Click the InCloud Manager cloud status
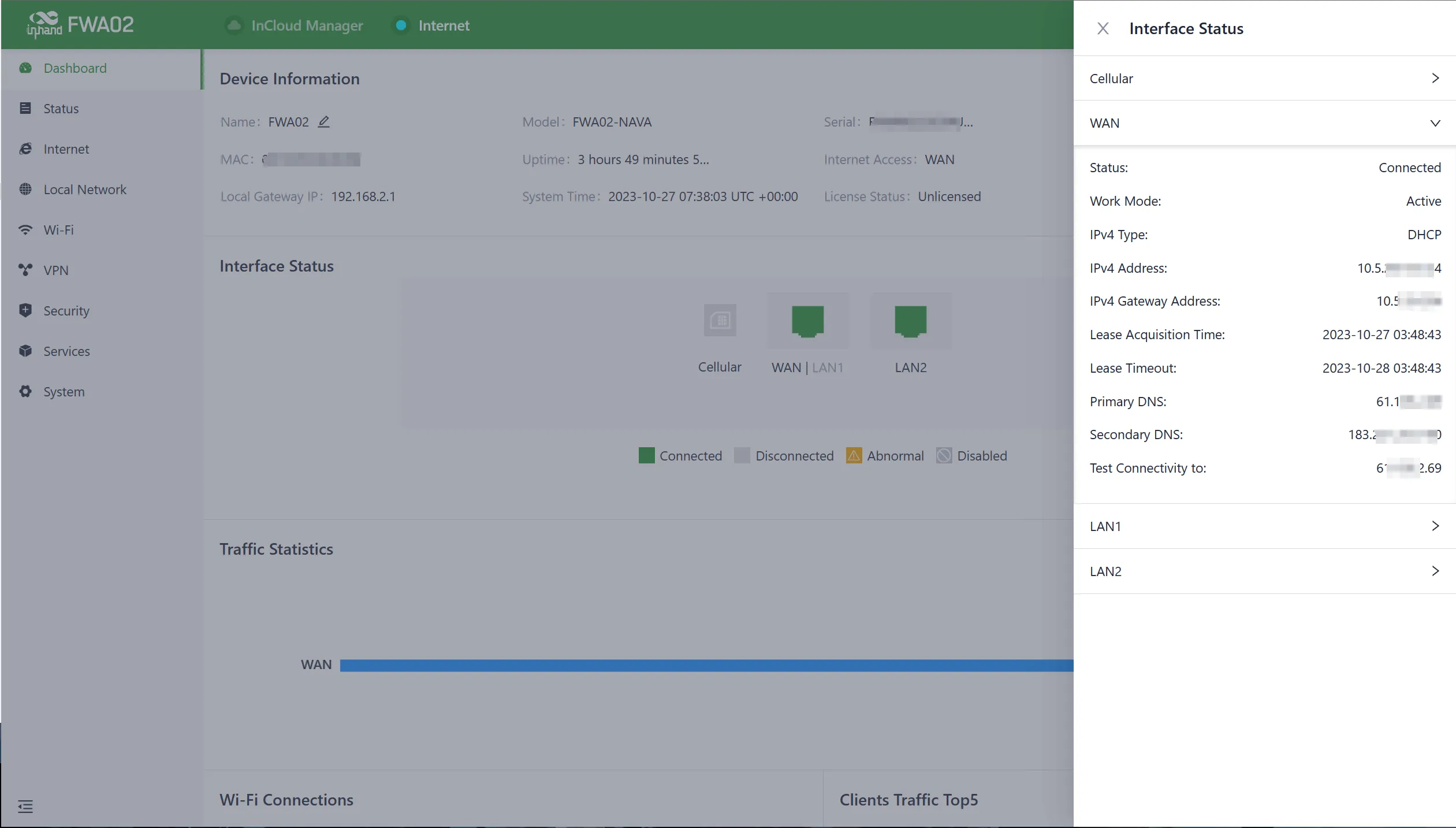 (x=295, y=25)
